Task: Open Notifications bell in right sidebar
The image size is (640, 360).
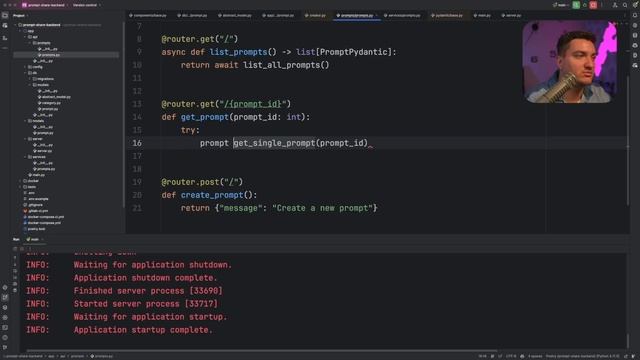Action: (x=635, y=16)
